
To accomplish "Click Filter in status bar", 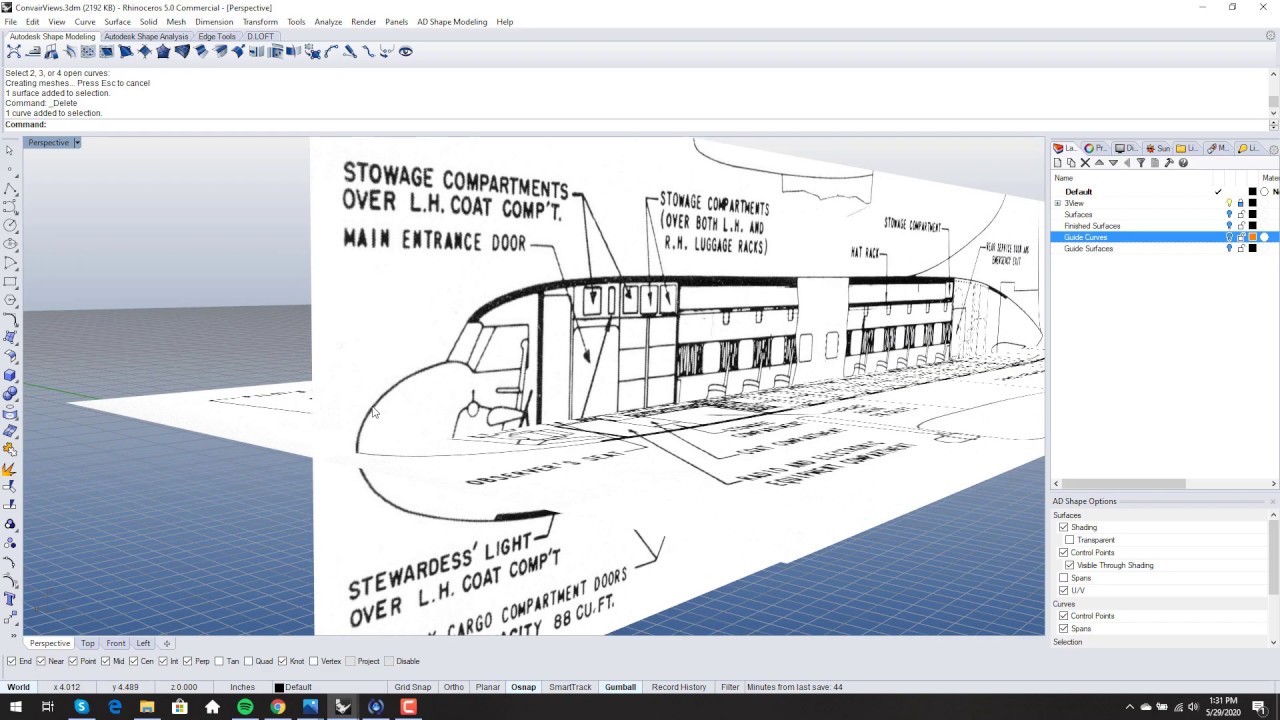I will [x=730, y=687].
